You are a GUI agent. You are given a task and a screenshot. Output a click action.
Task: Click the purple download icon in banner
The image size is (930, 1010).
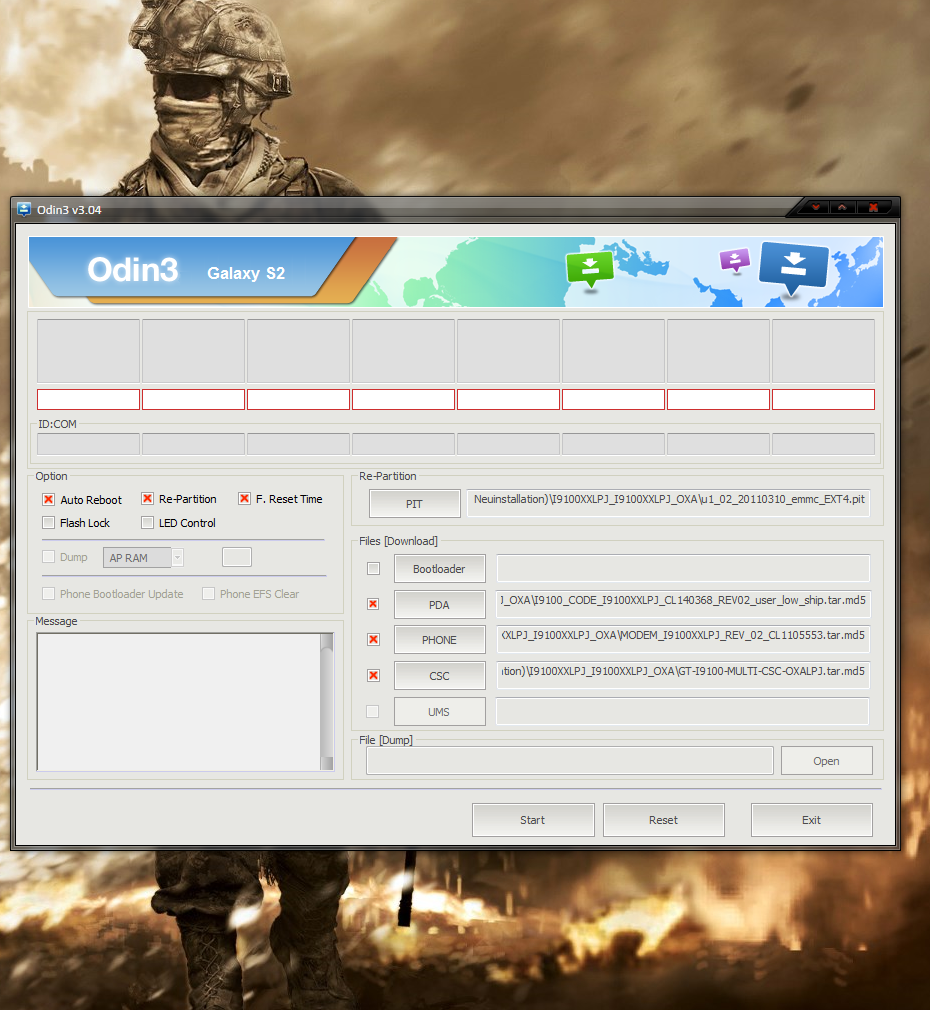(735, 260)
